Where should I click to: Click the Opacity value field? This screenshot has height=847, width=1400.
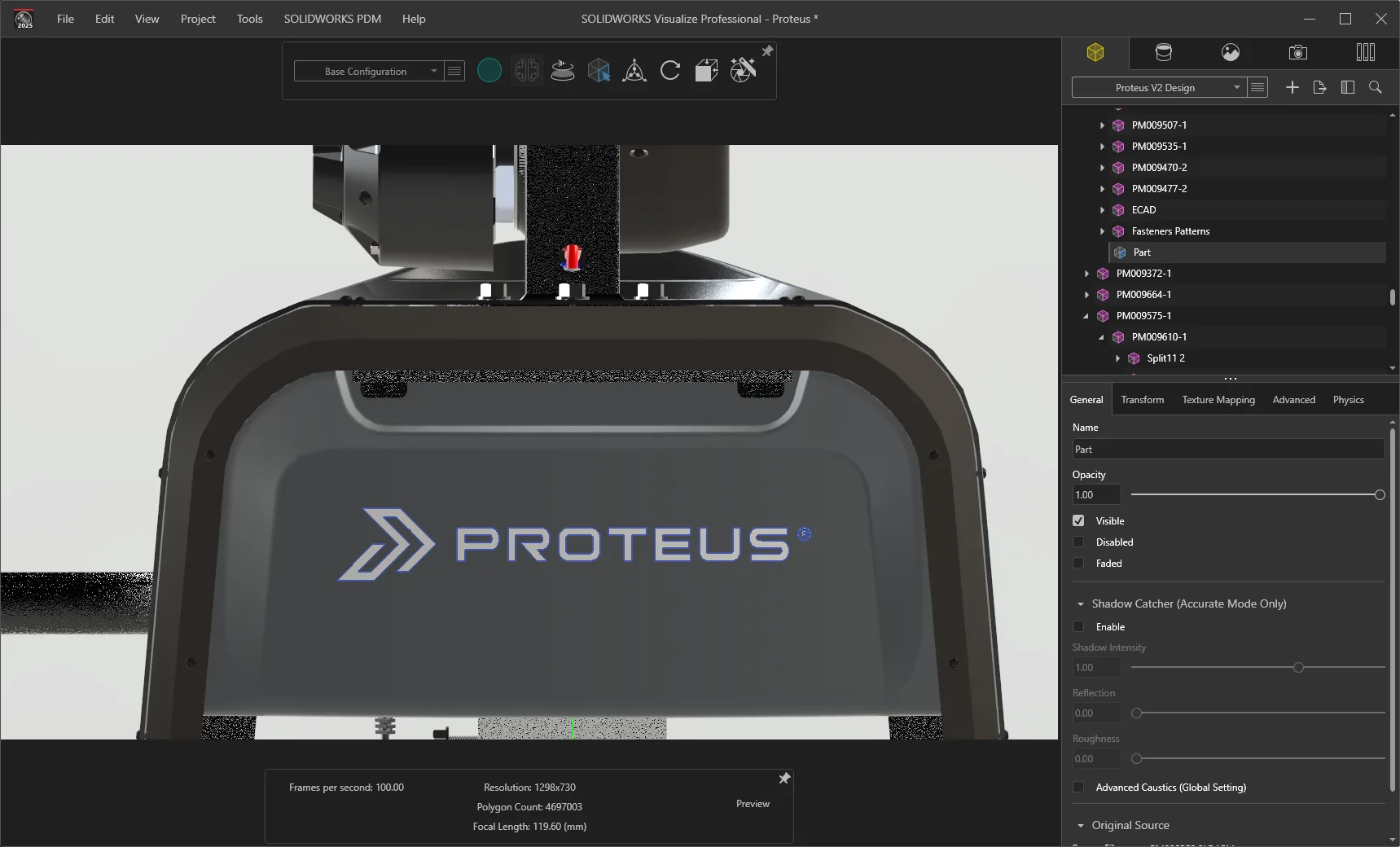[1096, 494]
